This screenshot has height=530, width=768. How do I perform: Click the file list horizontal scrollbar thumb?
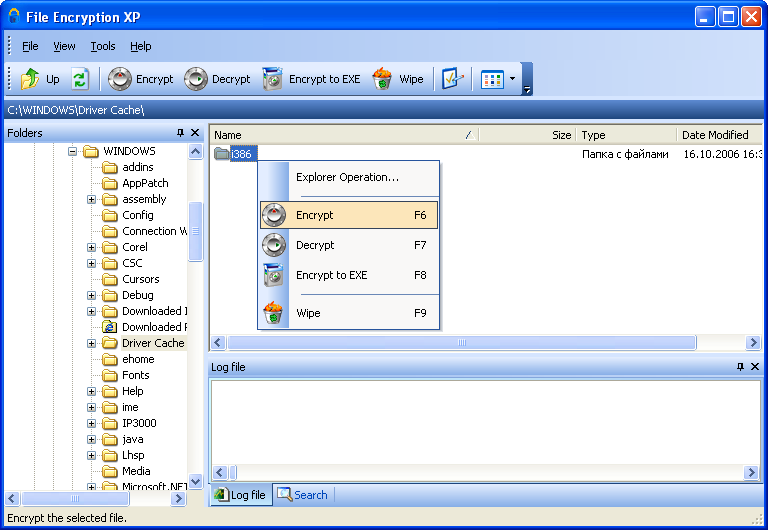tap(462, 342)
